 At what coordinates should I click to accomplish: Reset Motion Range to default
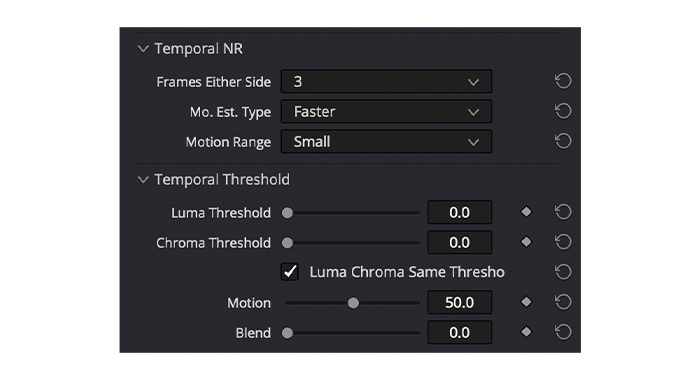[x=563, y=141]
